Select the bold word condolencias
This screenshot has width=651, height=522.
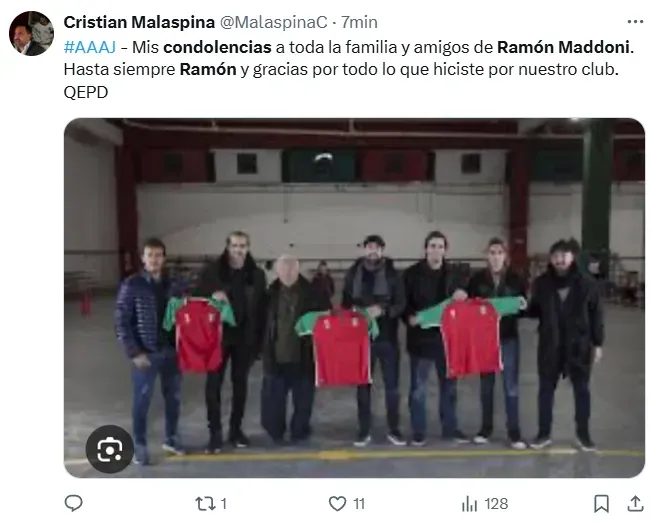tap(218, 47)
